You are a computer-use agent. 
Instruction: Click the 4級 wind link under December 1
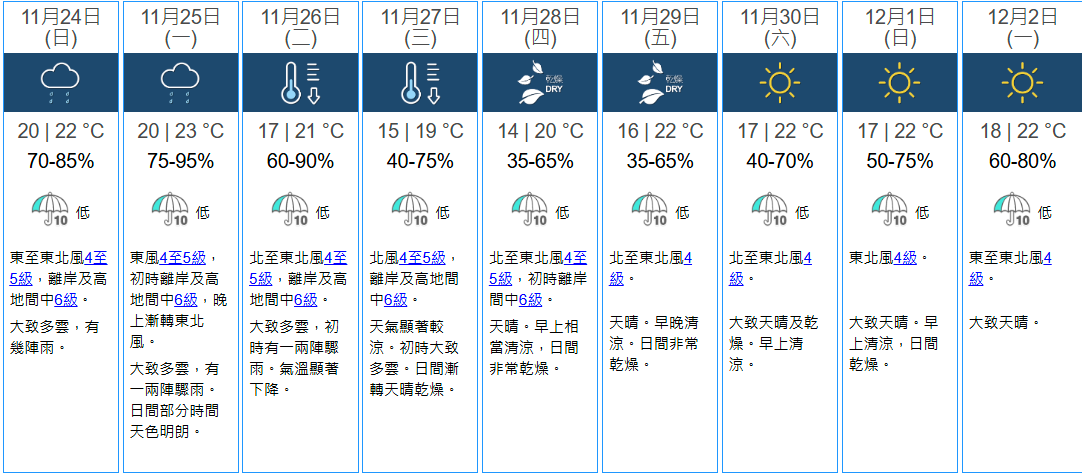tap(905, 258)
